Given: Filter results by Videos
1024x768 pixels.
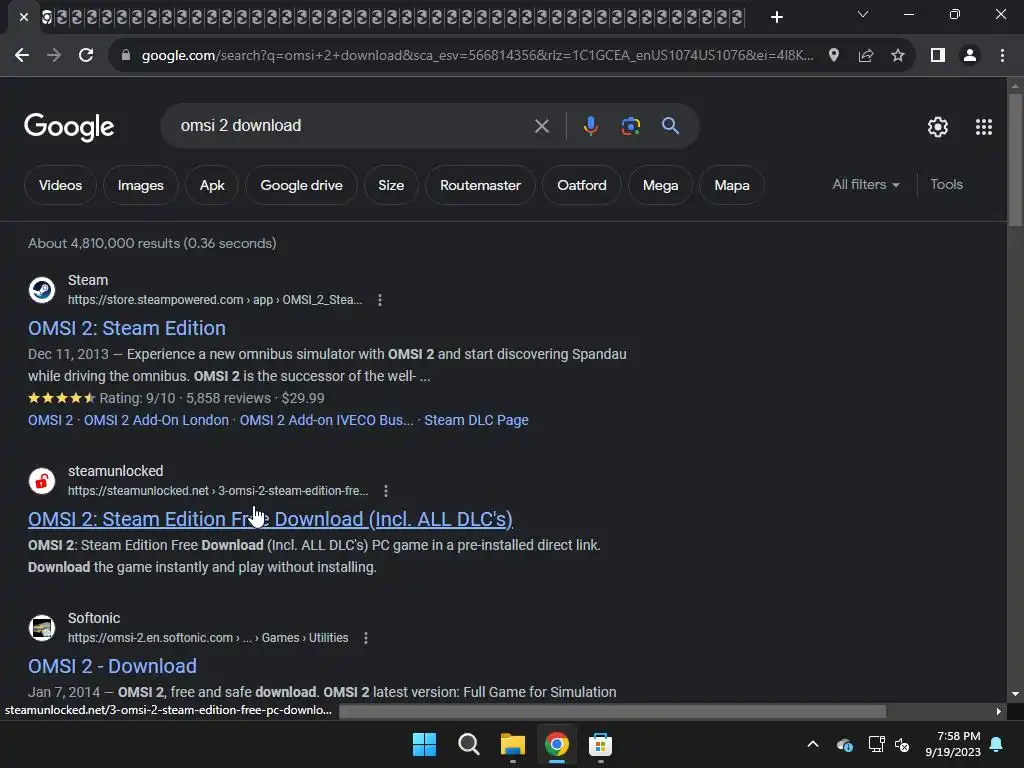Looking at the screenshot, I should (x=60, y=185).
